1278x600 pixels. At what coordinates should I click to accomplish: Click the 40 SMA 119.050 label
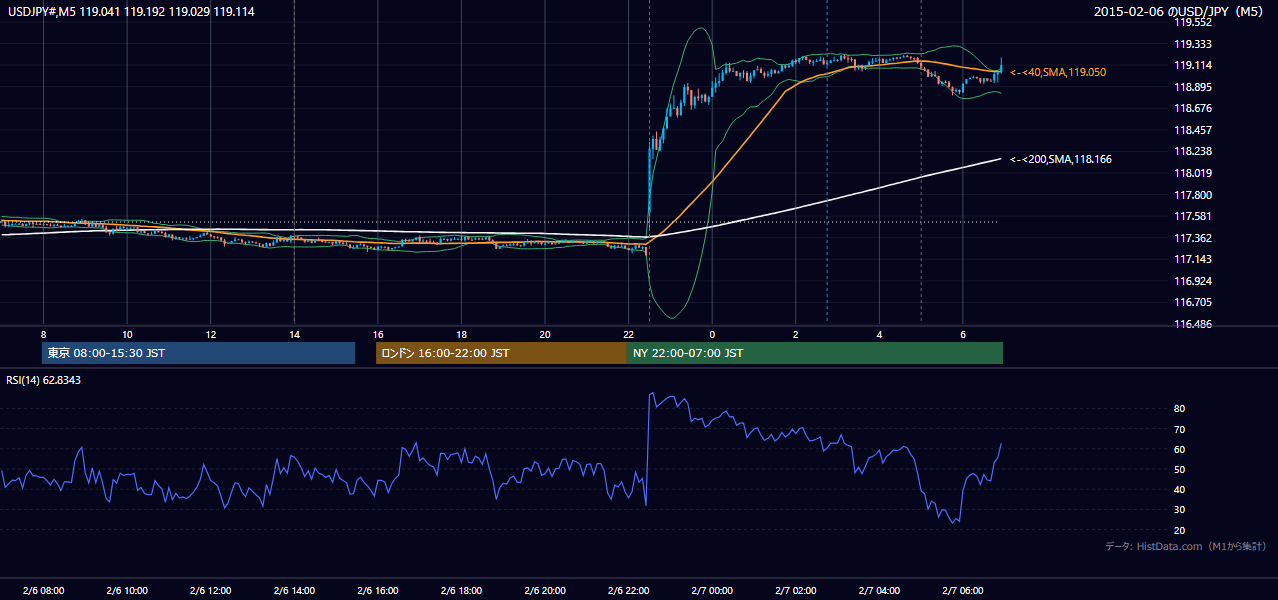point(1058,72)
